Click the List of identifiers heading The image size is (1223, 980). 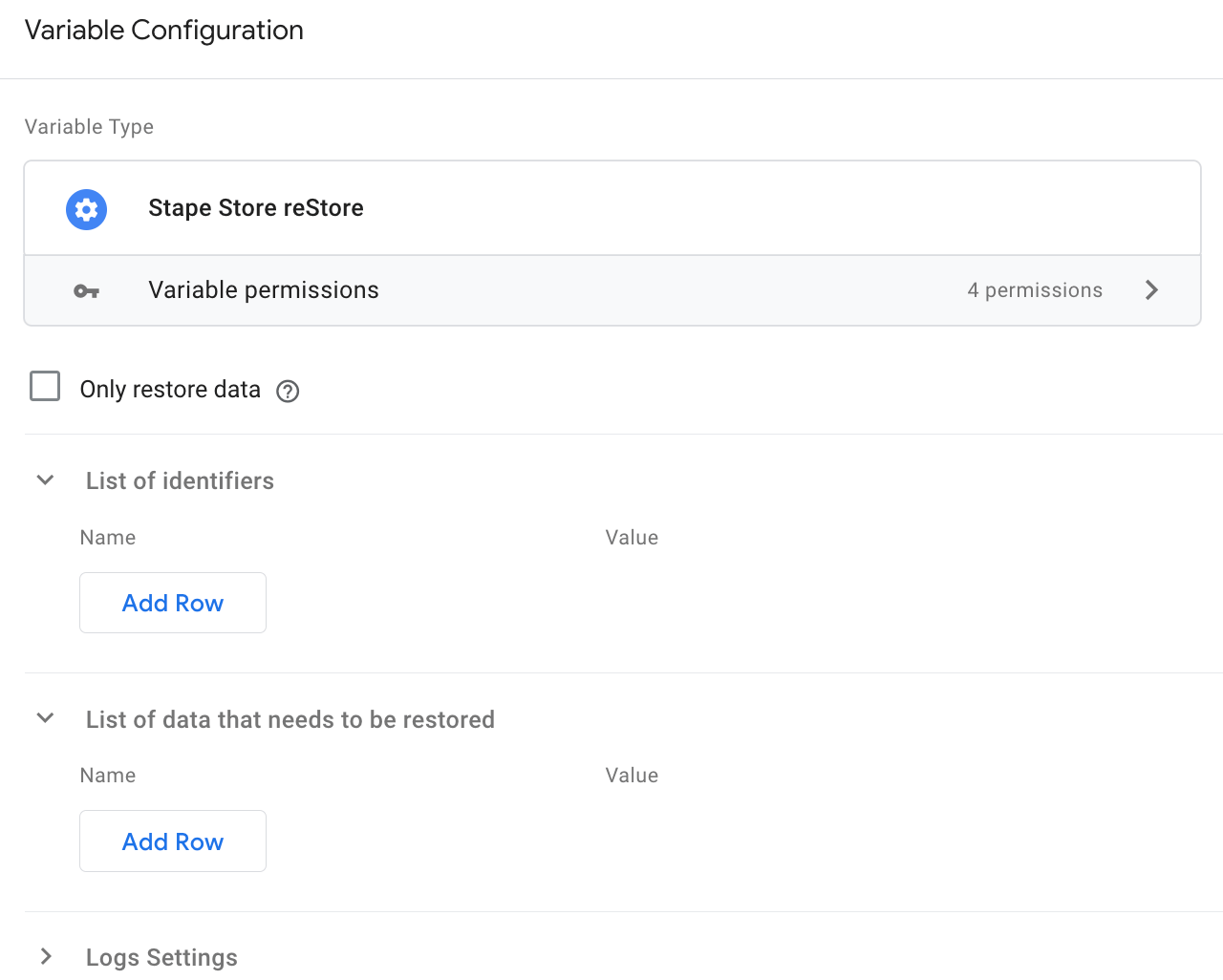point(180,480)
